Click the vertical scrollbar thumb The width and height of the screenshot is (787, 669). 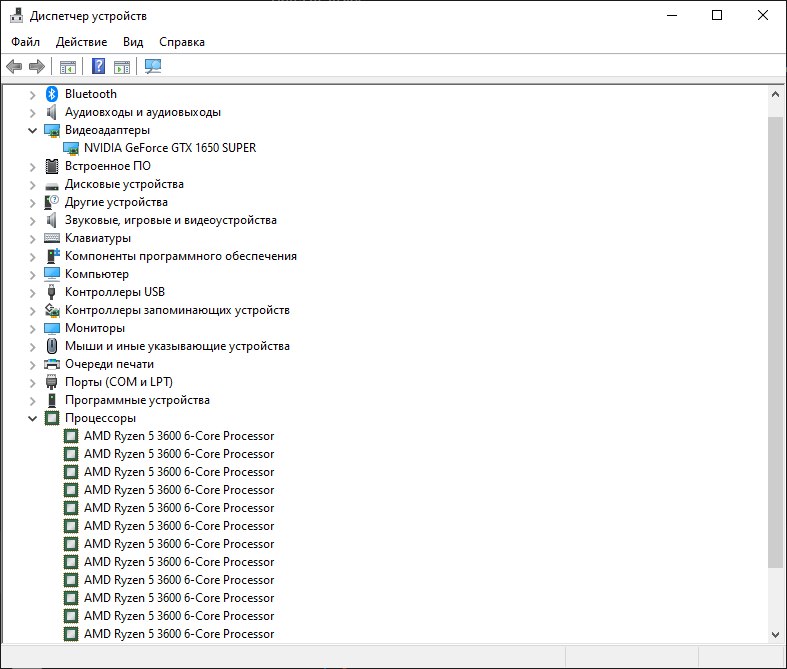point(775,342)
